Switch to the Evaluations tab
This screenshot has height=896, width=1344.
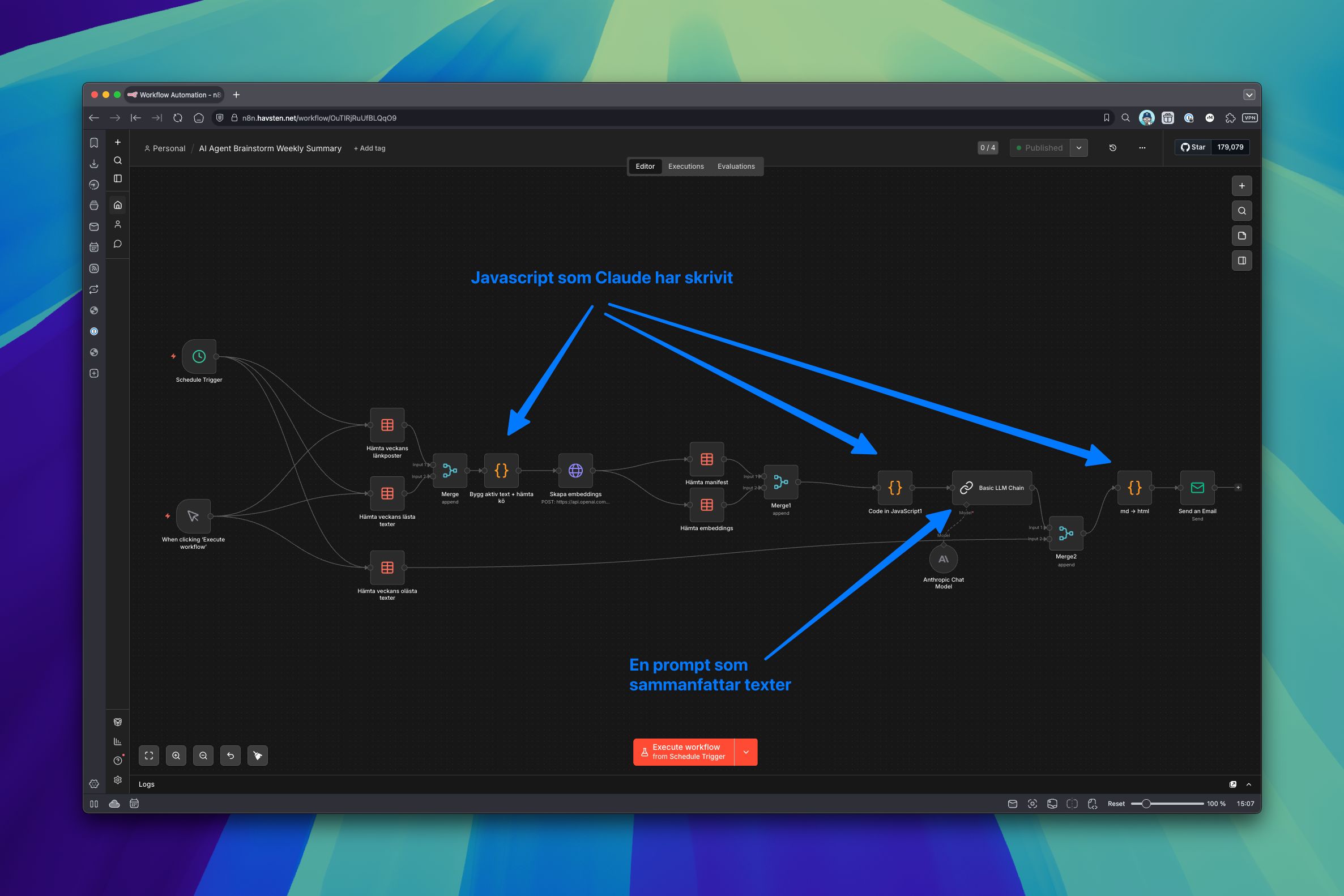point(736,167)
